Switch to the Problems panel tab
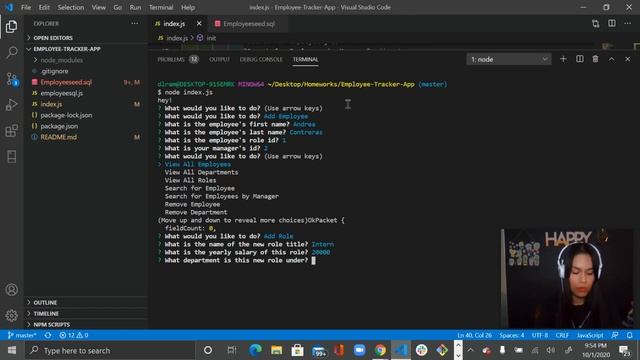 [178, 60]
